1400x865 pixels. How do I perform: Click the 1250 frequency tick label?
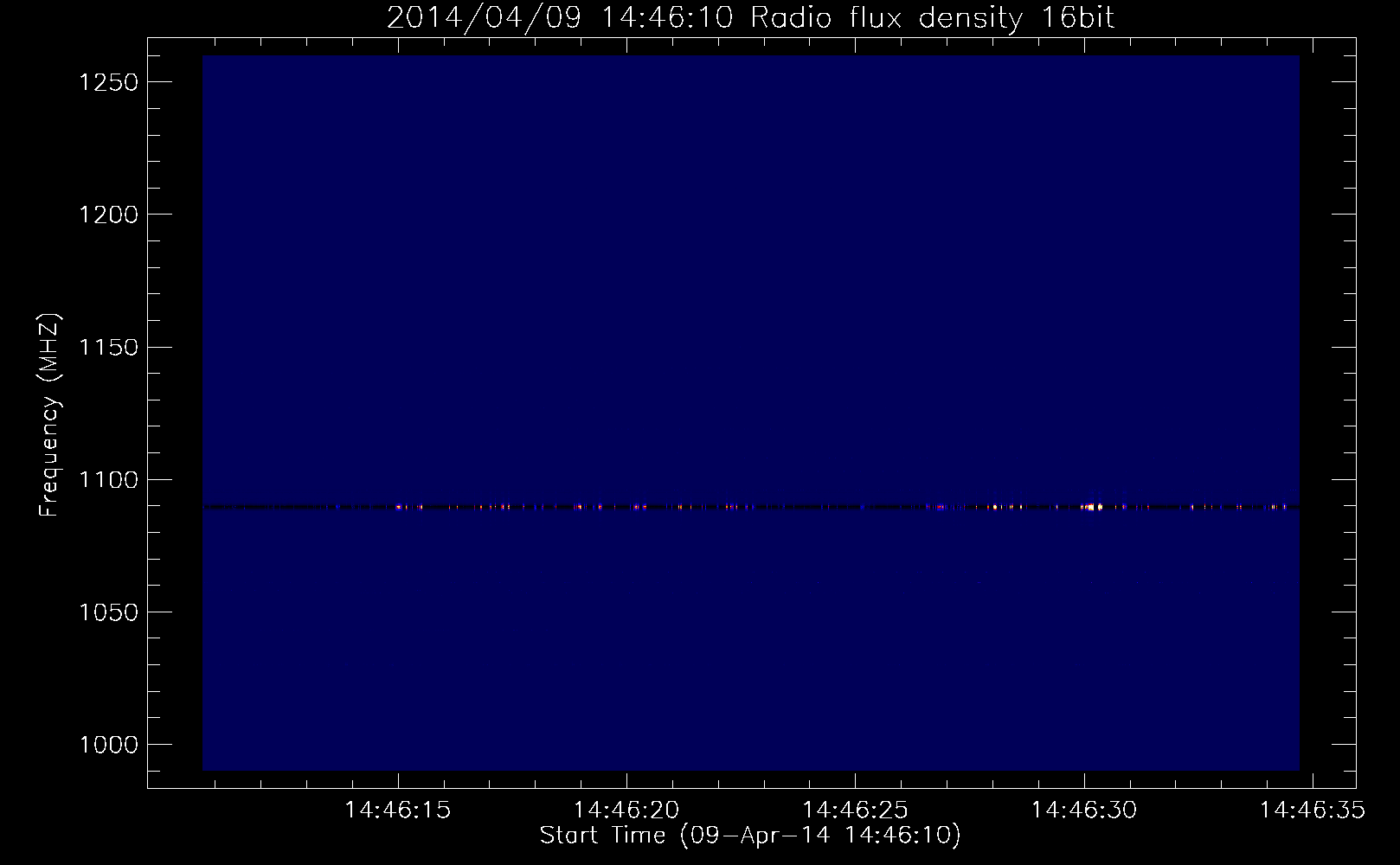pyautogui.click(x=108, y=82)
